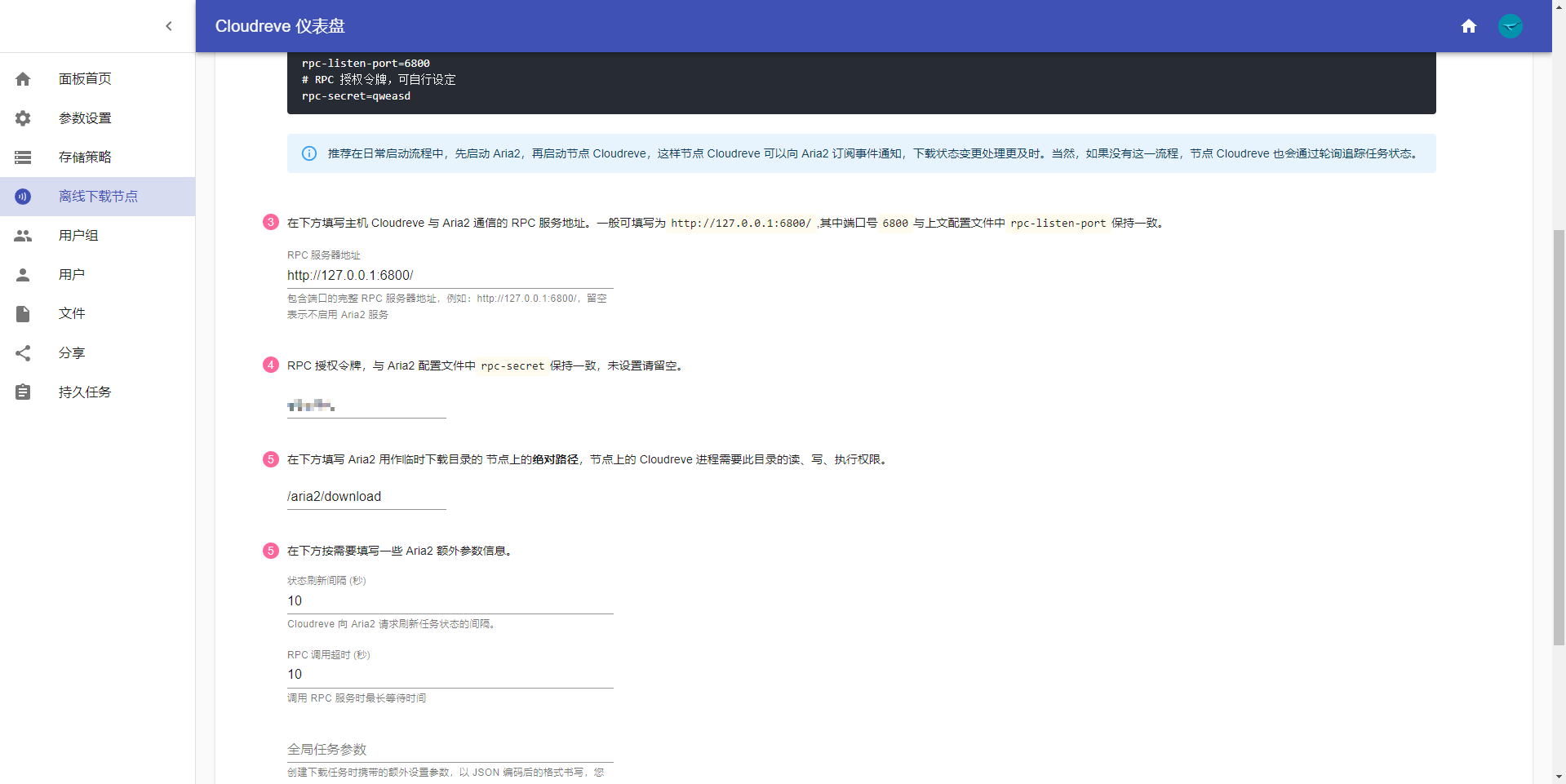Image resolution: width=1566 pixels, height=784 pixels.
Task: Open 用户组 in the sidebar
Action: pyautogui.click(x=98, y=236)
